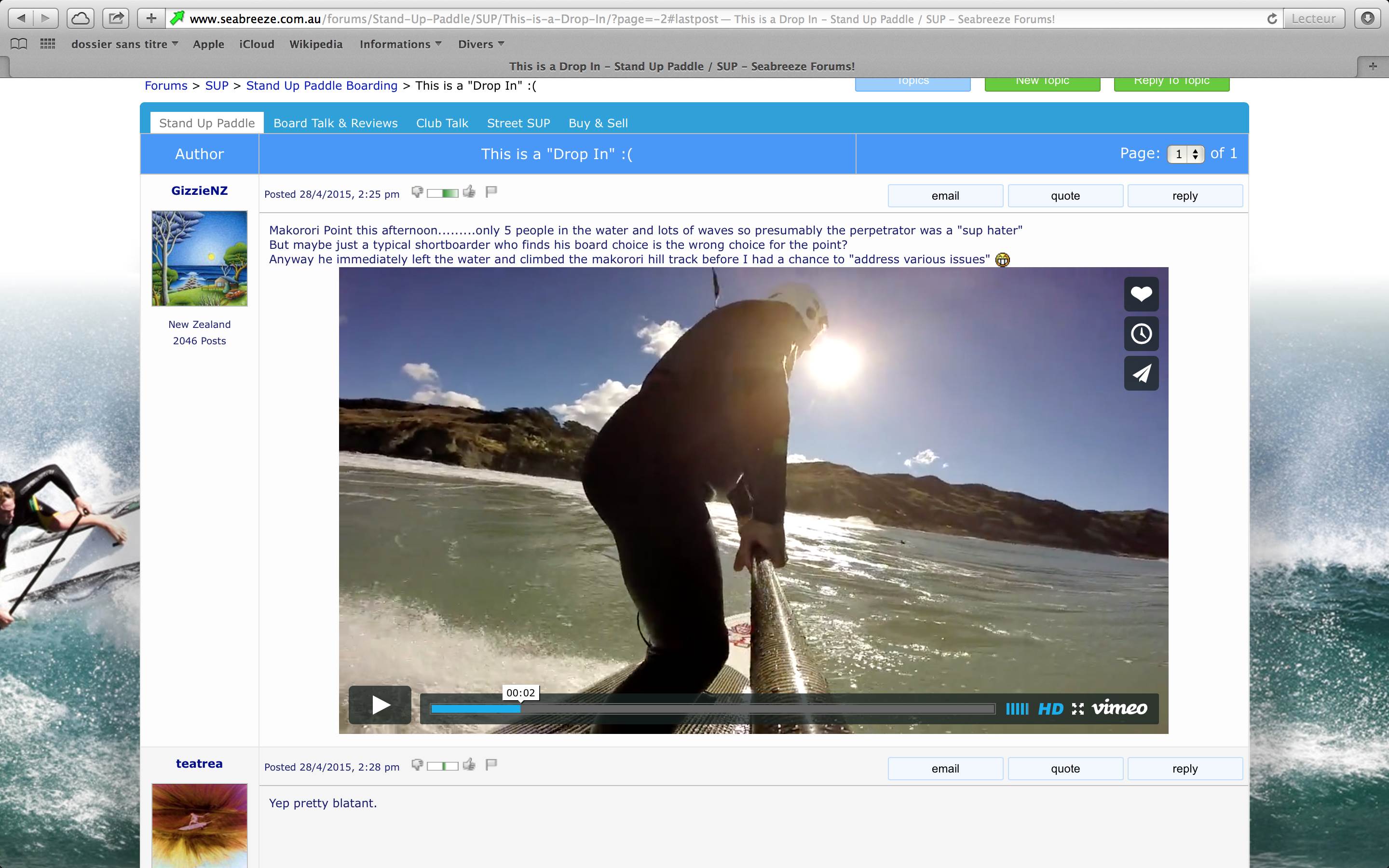This screenshot has width=1389, height=868.
Task: Click quote button on GizzieNZ's post
Action: click(x=1065, y=196)
